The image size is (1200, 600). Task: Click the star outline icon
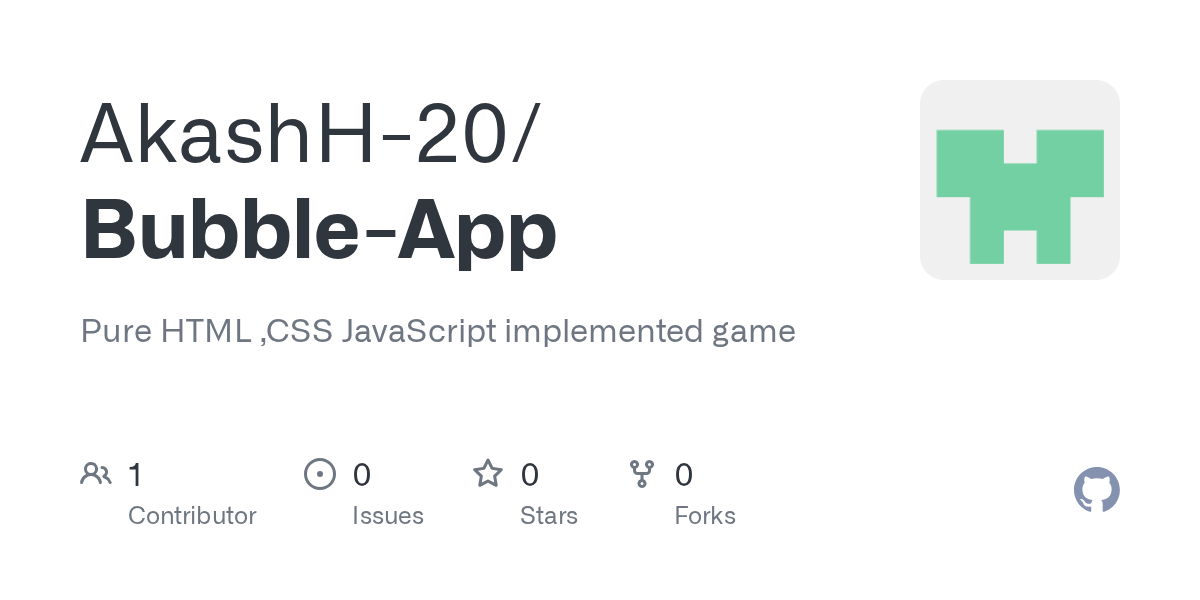coord(488,473)
